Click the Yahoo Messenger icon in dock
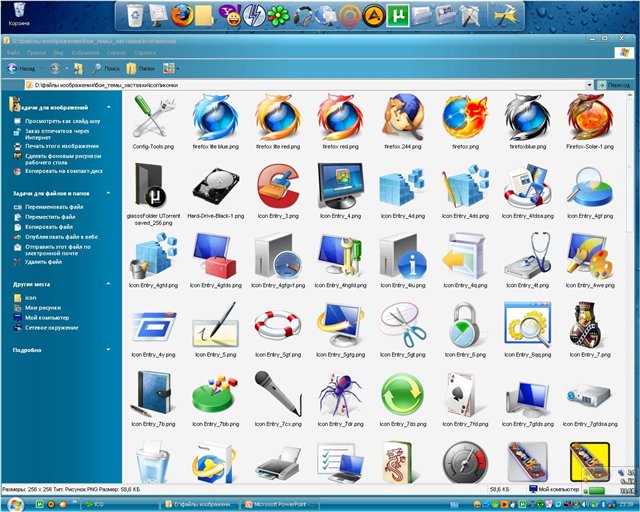The image size is (640, 512). pyautogui.click(x=230, y=16)
